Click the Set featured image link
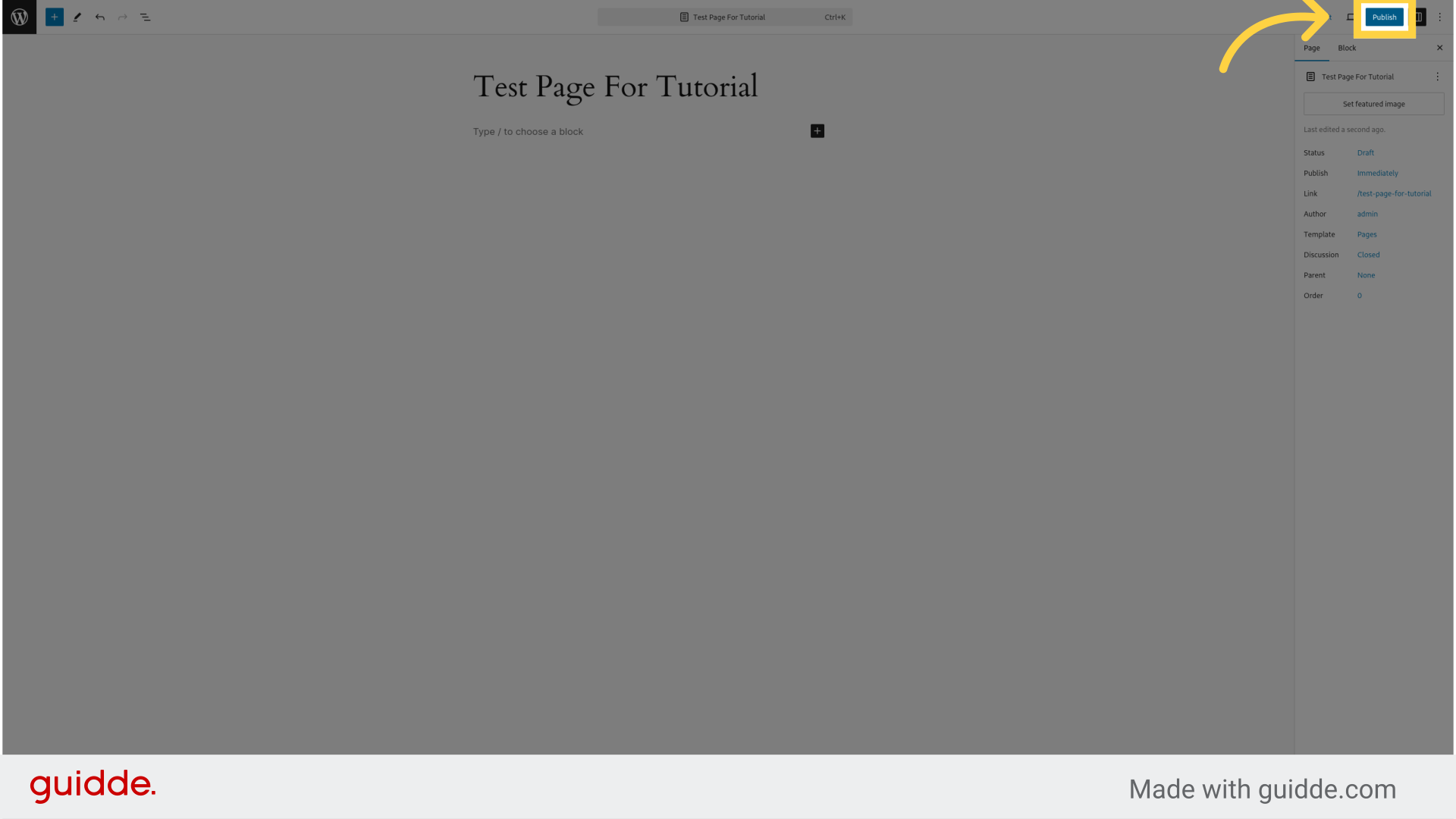This screenshot has width=1456, height=819. pyautogui.click(x=1374, y=103)
